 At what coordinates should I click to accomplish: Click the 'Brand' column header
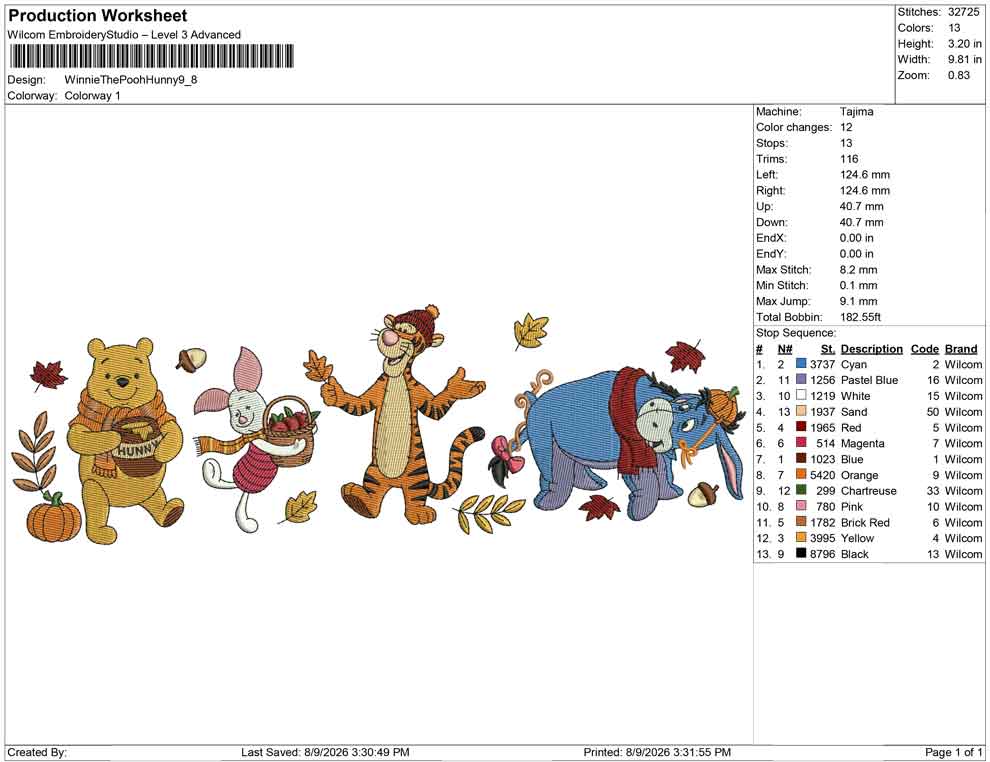[x=961, y=349]
